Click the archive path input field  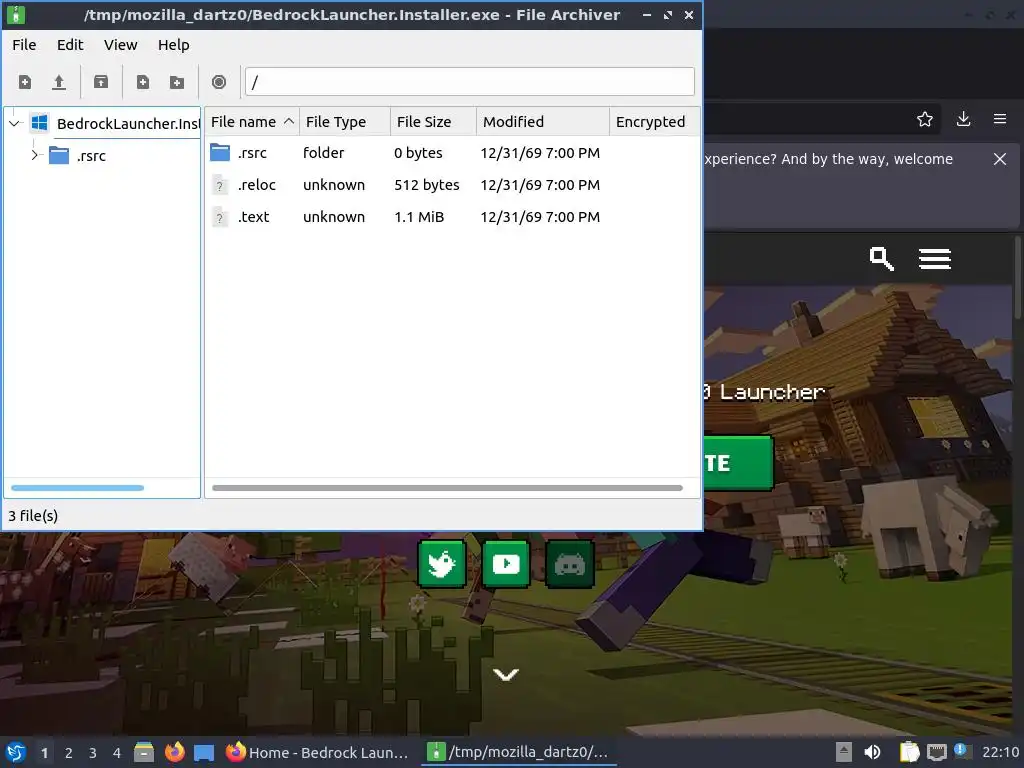tap(470, 82)
